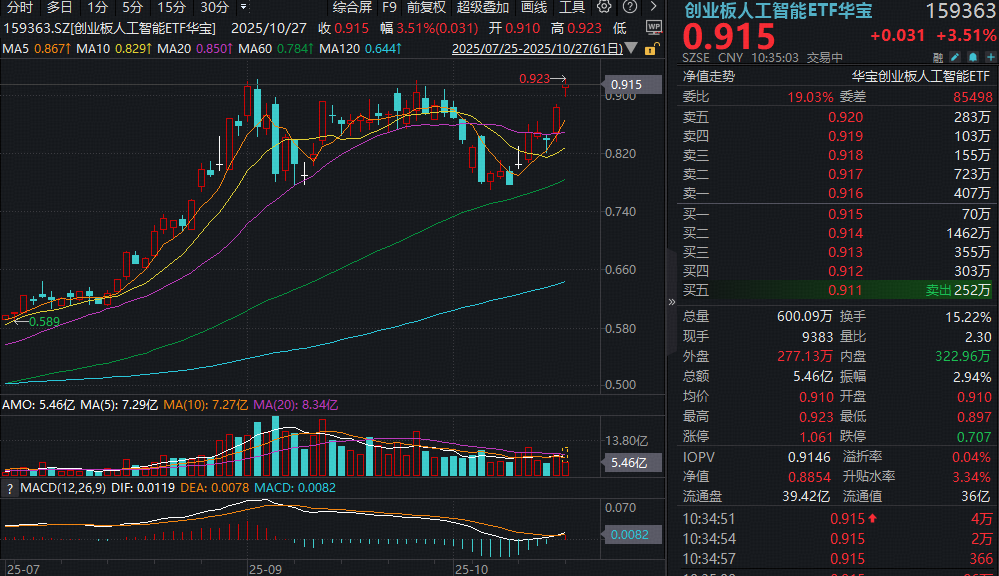
Task: Click the WP indicator badge on the chart
Action: tap(653, 27)
